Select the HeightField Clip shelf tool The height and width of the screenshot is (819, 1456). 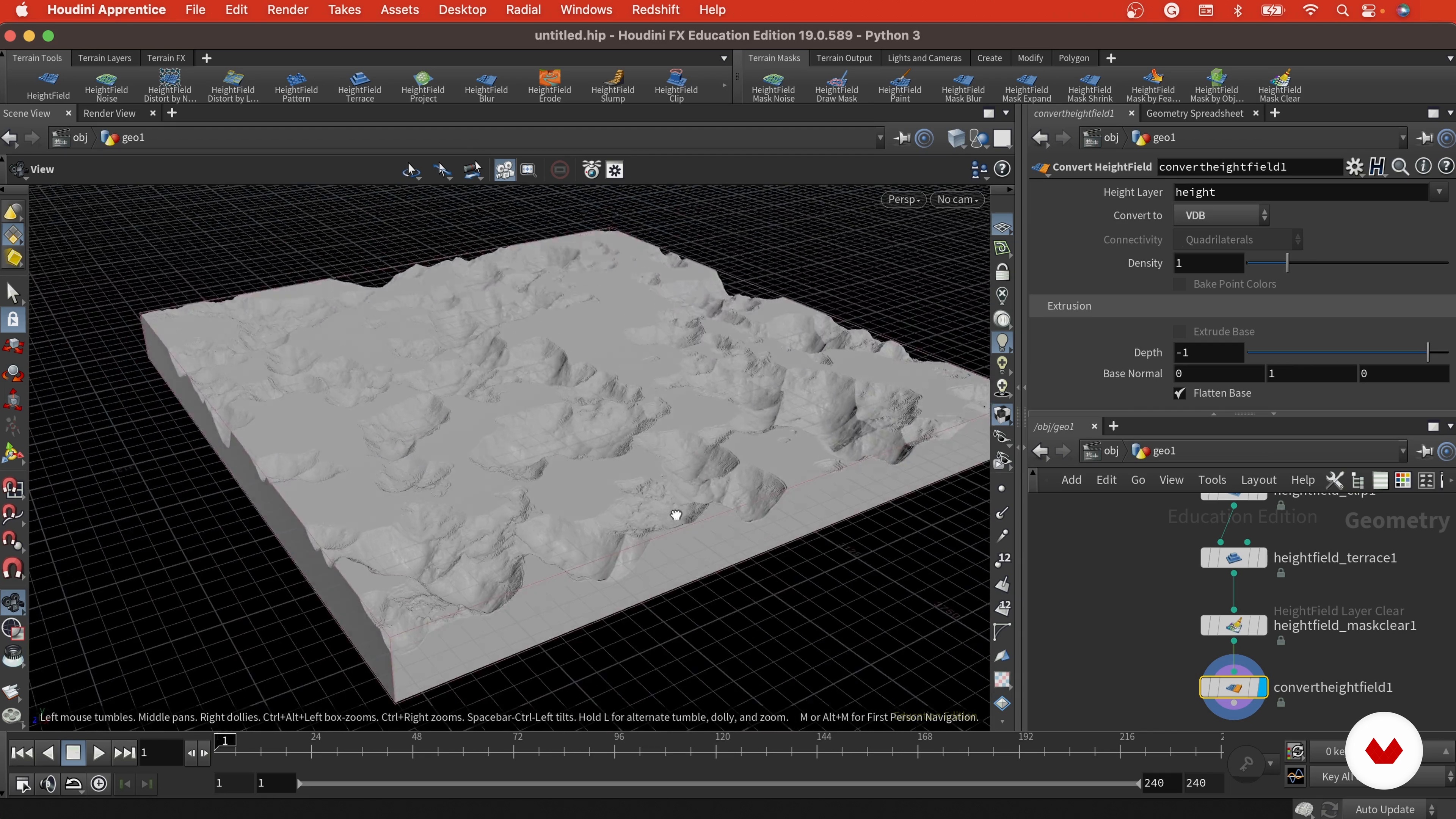click(x=676, y=86)
